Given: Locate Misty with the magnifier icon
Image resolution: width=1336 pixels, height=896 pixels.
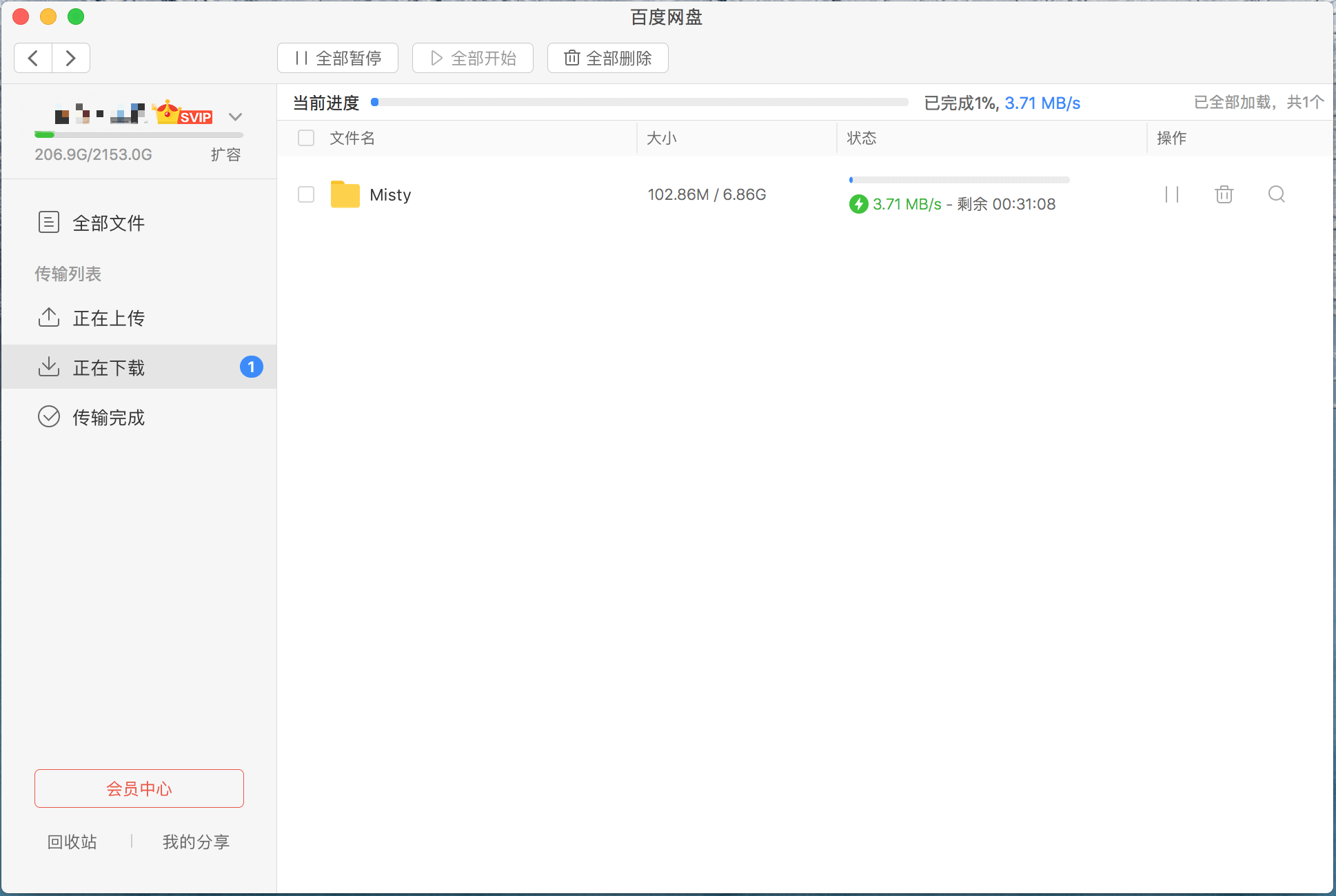Looking at the screenshot, I should pyautogui.click(x=1276, y=194).
